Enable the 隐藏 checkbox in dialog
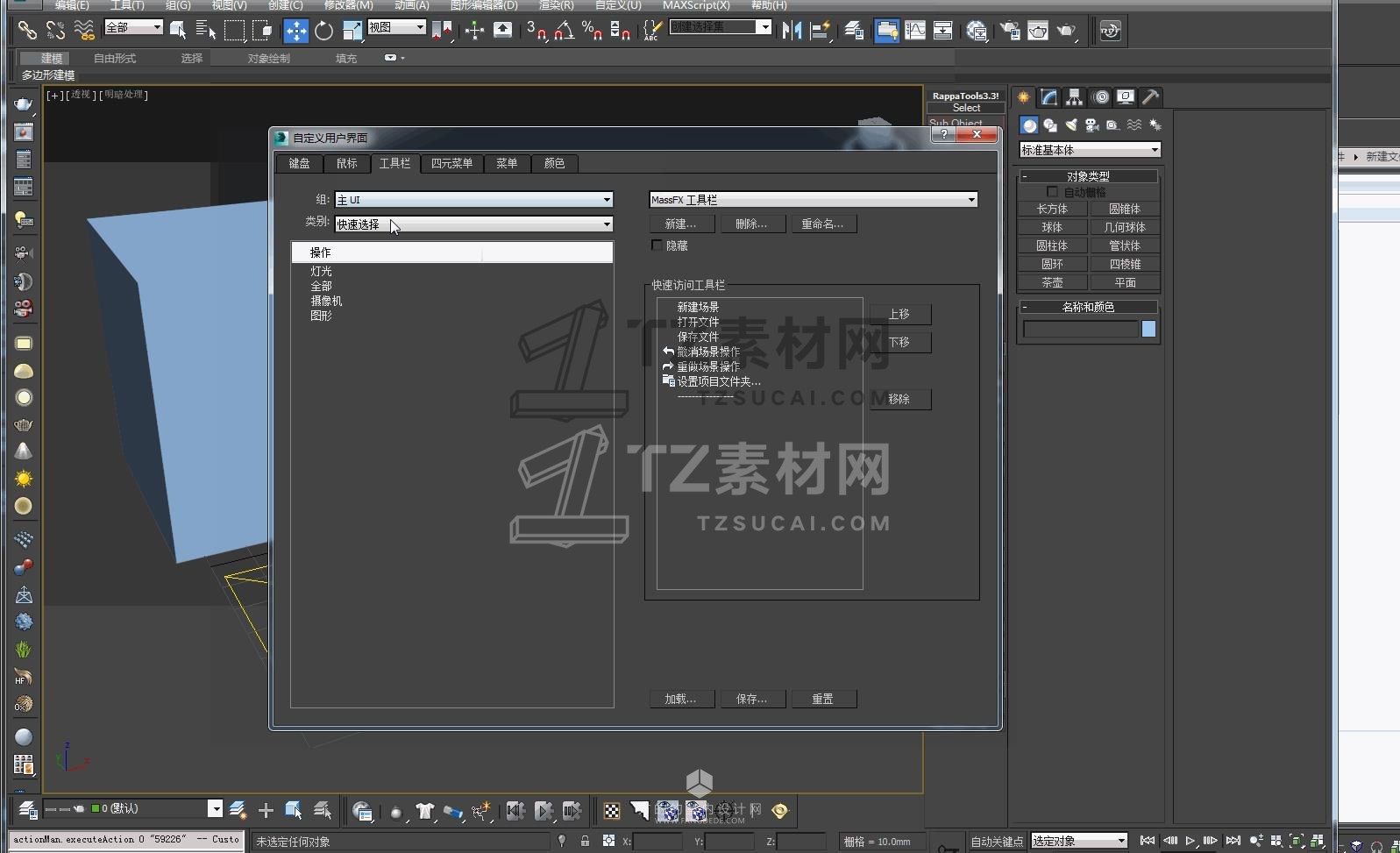The image size is (1400, 853). (657, 245)
